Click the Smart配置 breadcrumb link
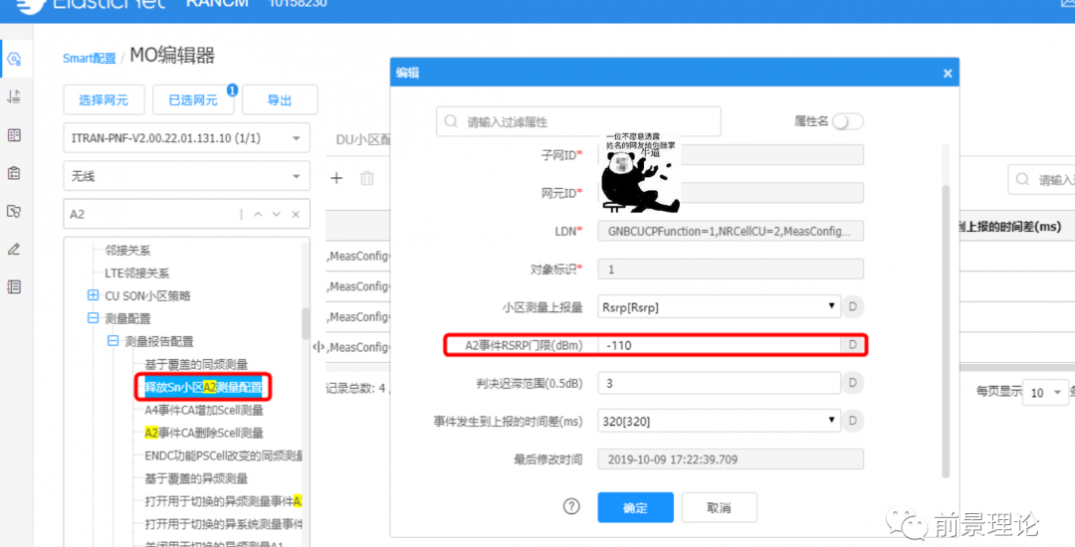1075x547 pixels. (89, 58)
